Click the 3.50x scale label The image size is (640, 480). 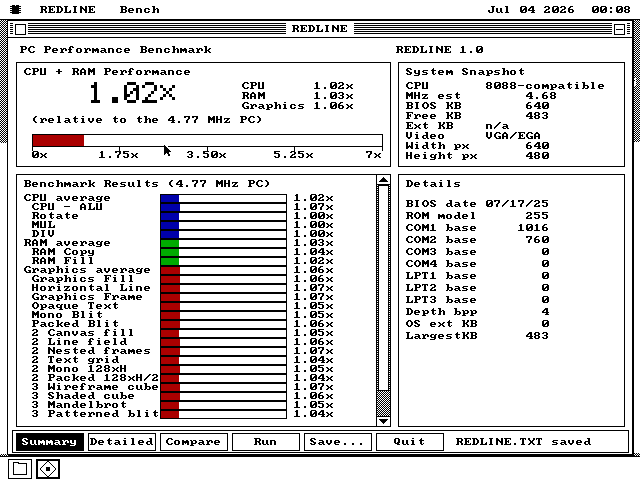point(206,155)
